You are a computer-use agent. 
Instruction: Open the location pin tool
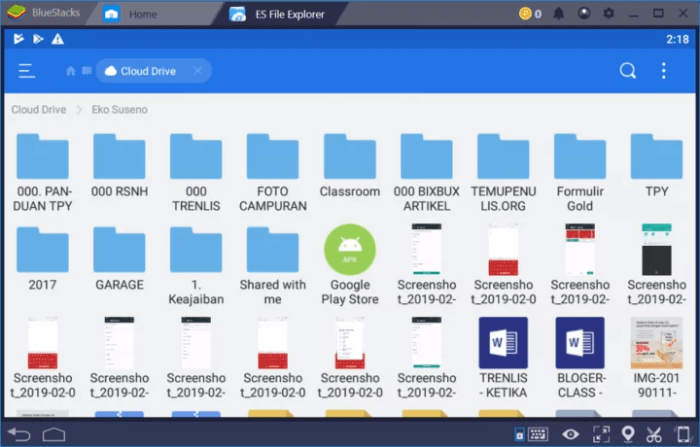coord(628,434)
